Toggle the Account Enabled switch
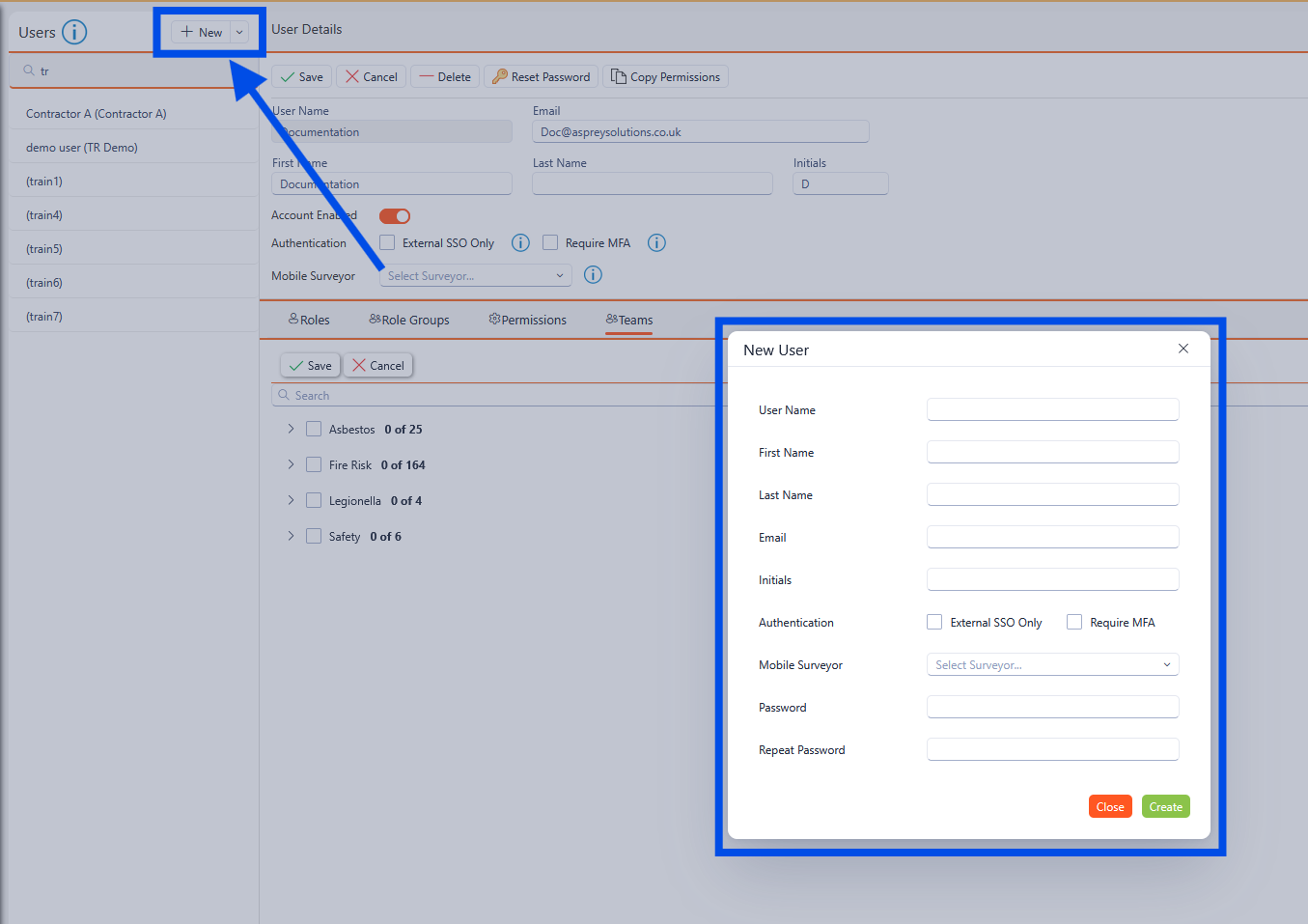The image size is (1308, 924). click(395, 216)
